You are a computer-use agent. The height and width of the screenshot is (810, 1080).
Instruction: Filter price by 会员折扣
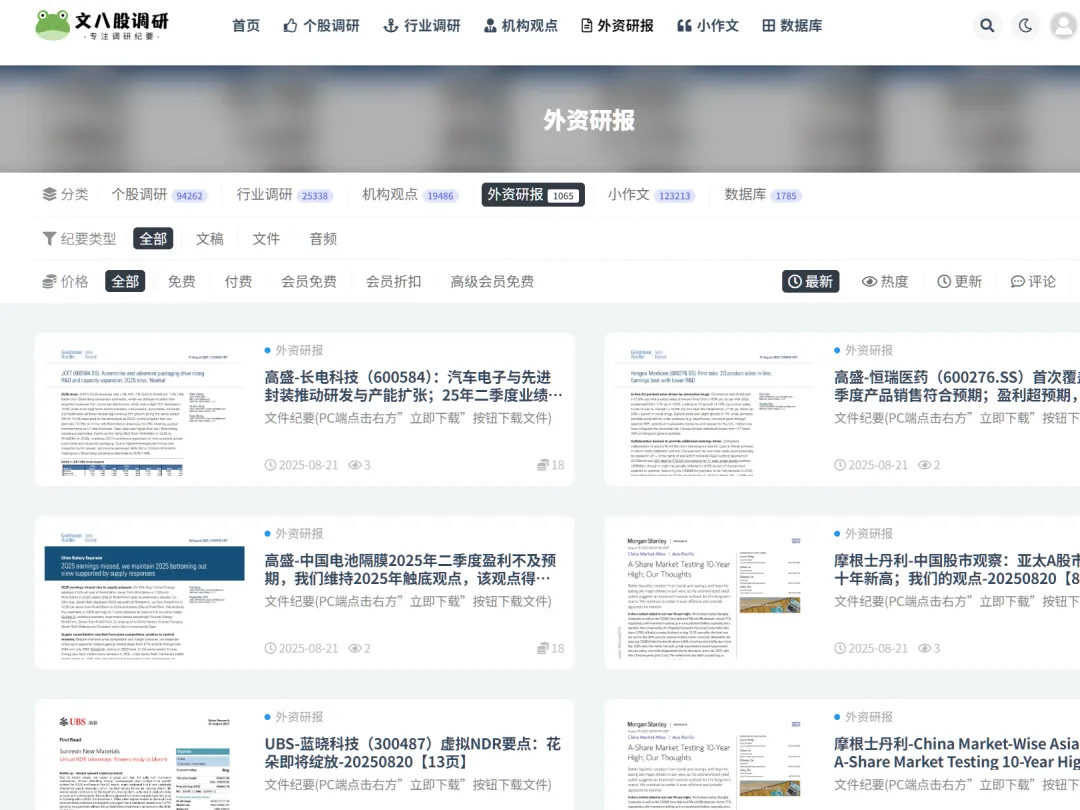pos(393,281)
